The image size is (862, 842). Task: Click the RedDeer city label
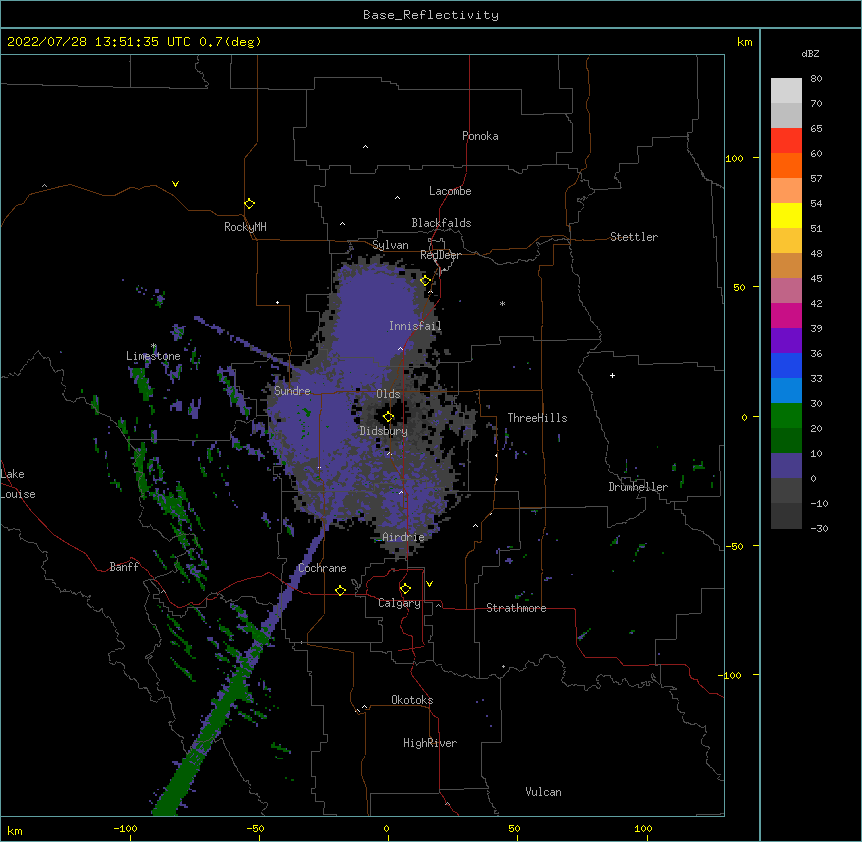coord(440,255)
